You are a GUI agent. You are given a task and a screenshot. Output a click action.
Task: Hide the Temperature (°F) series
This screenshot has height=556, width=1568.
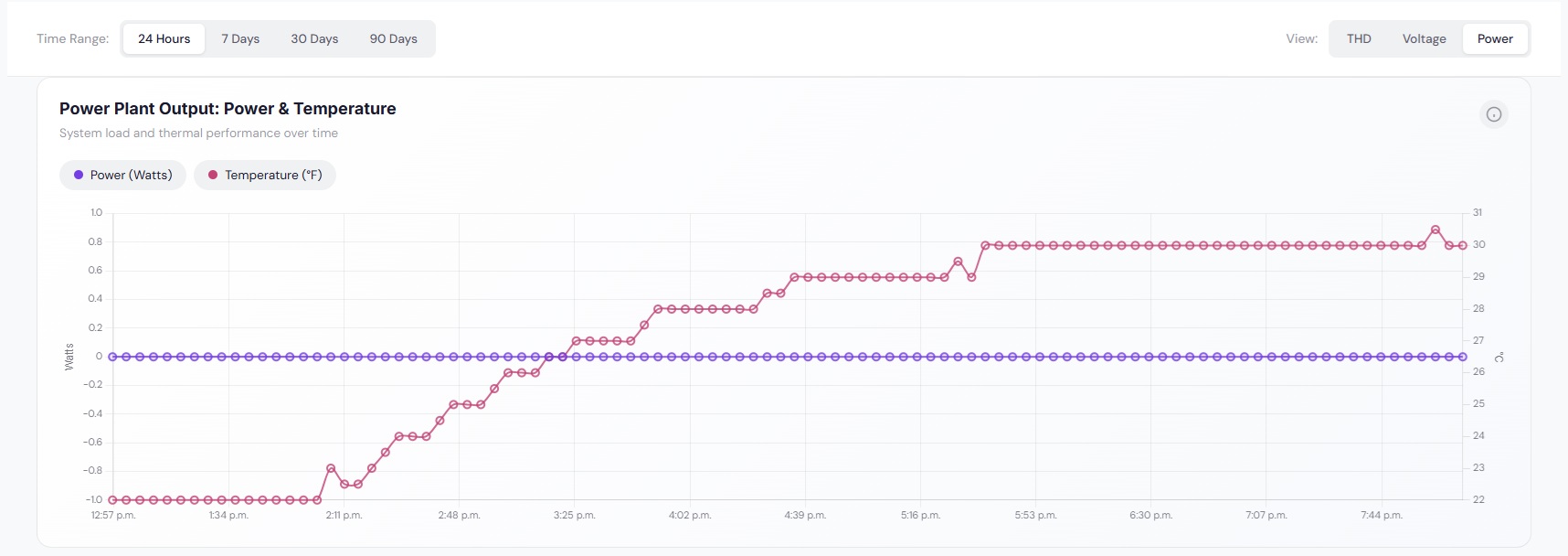[x=265, y=175]
